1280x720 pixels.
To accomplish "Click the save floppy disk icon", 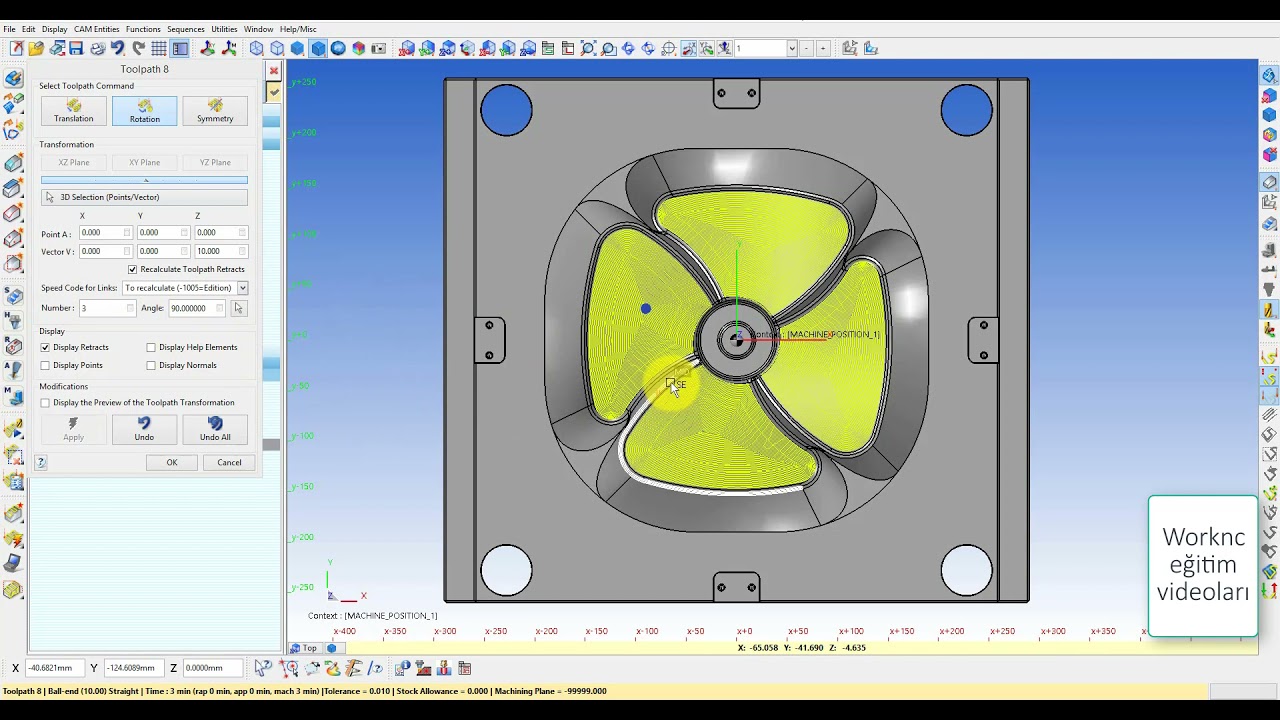I will click(x=76, y=48).
